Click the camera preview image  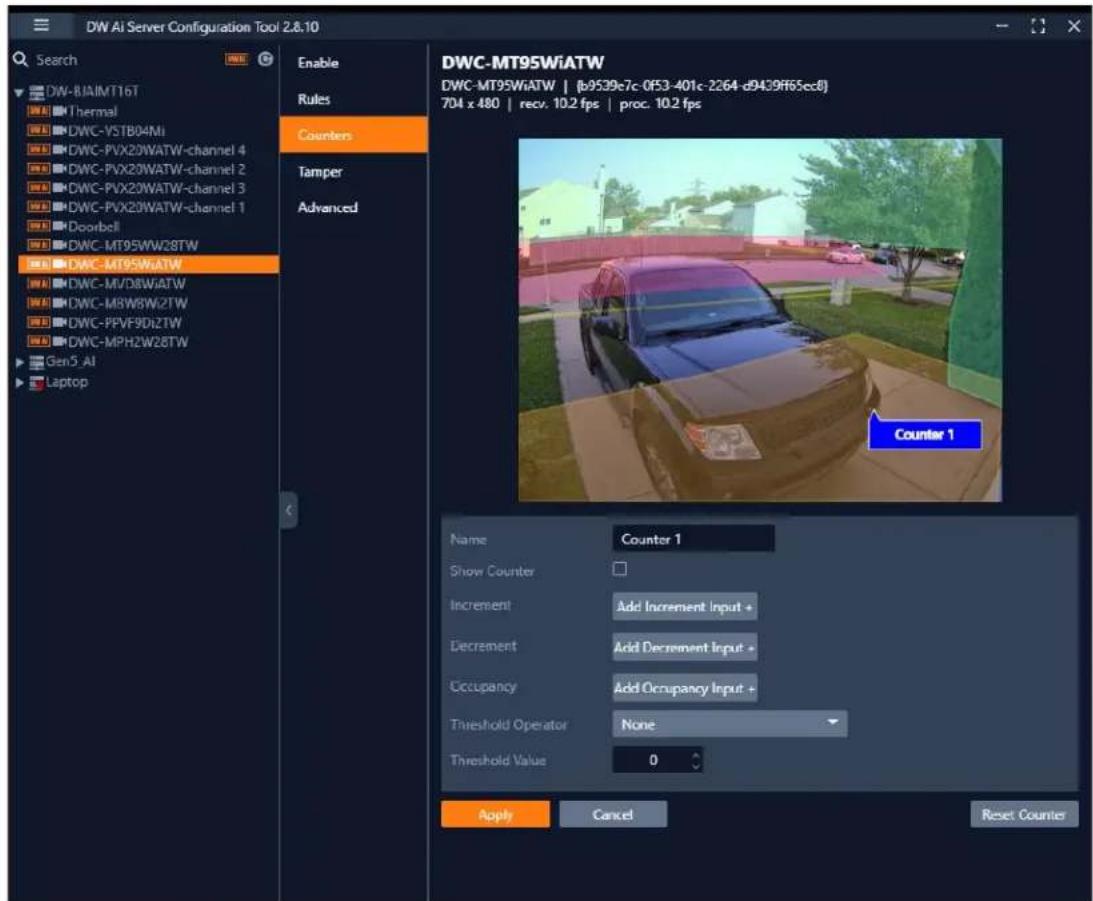point(760,320)
